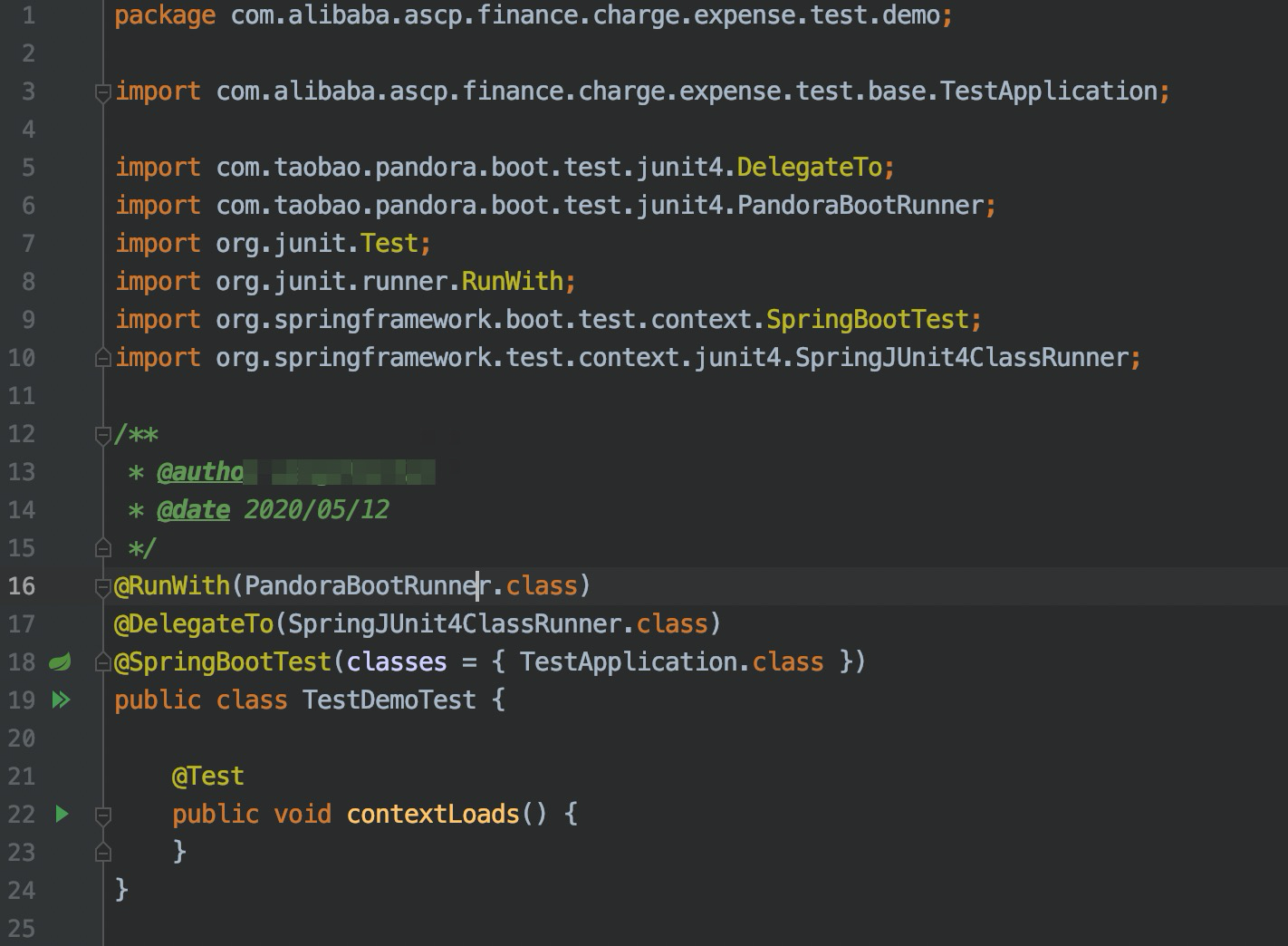Fold the Javadoc comment at line 12

tap(103, 434)
